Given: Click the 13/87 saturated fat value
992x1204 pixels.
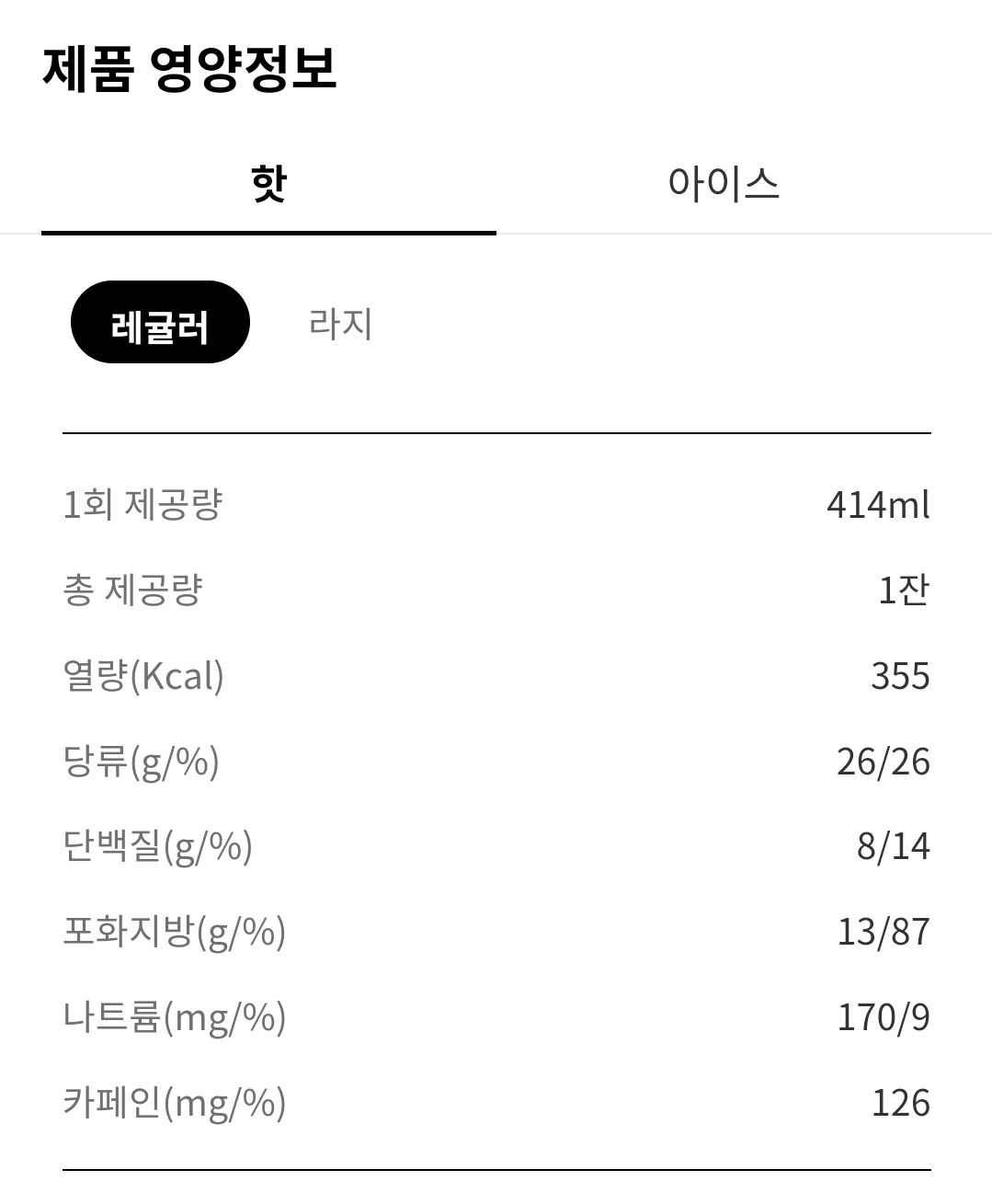Looking at the screenshot, I should pos(883,932).
